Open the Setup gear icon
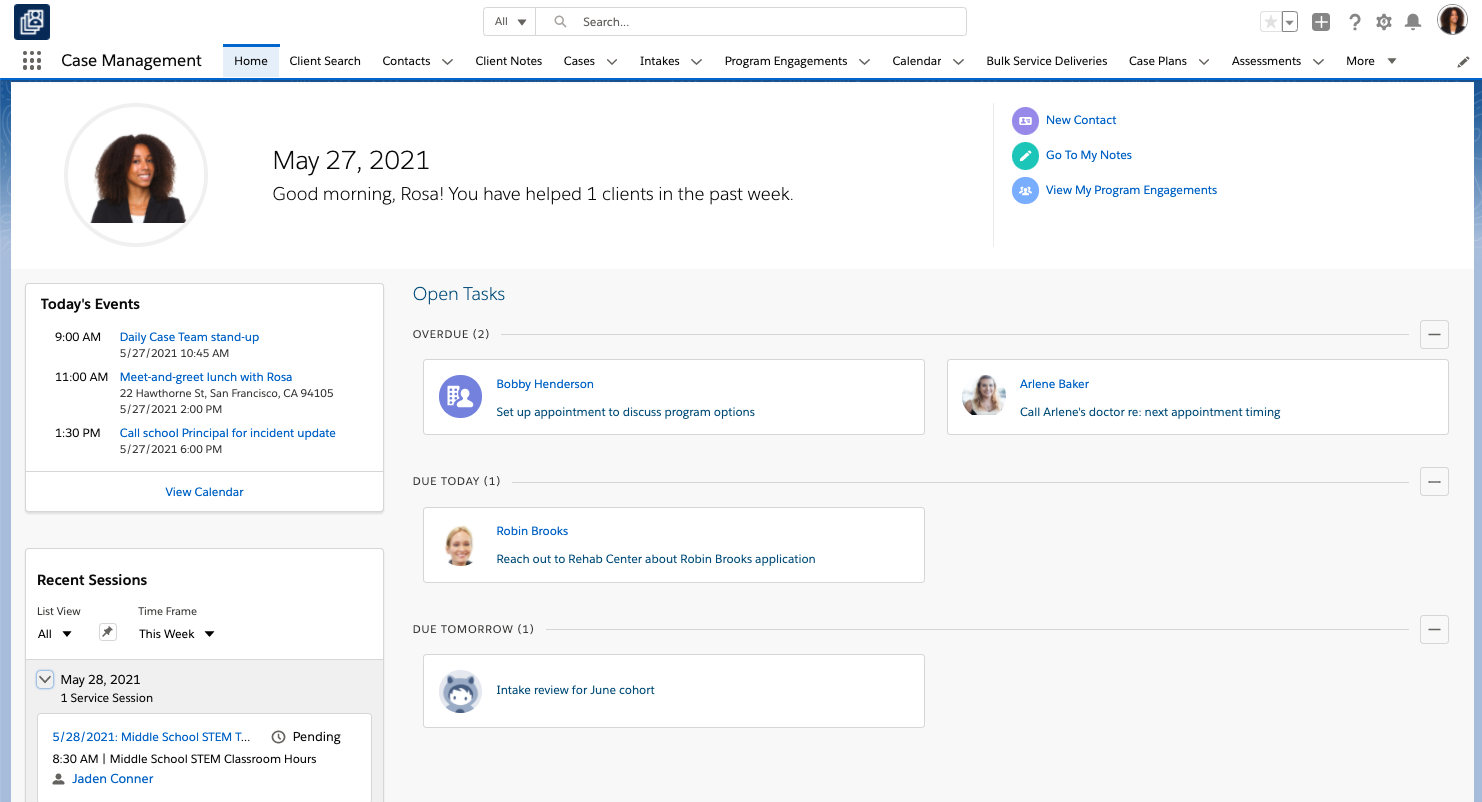Screen dimensions: 1482x802 [1384, 22]
